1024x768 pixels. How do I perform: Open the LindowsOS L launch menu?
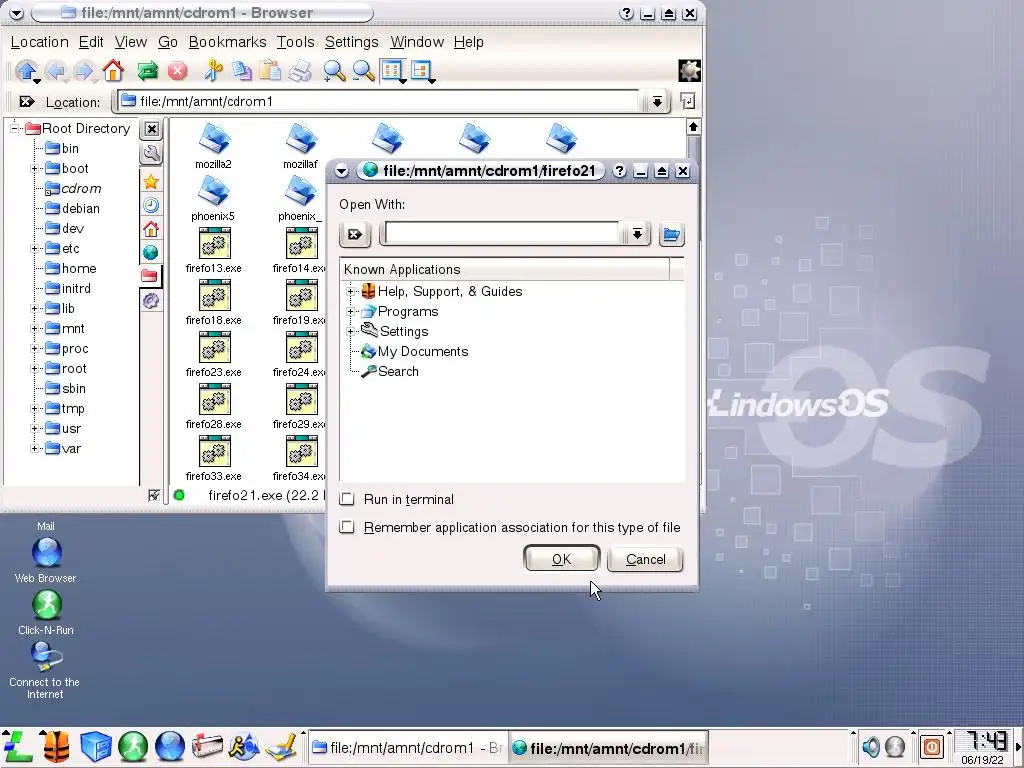[18, 746]
